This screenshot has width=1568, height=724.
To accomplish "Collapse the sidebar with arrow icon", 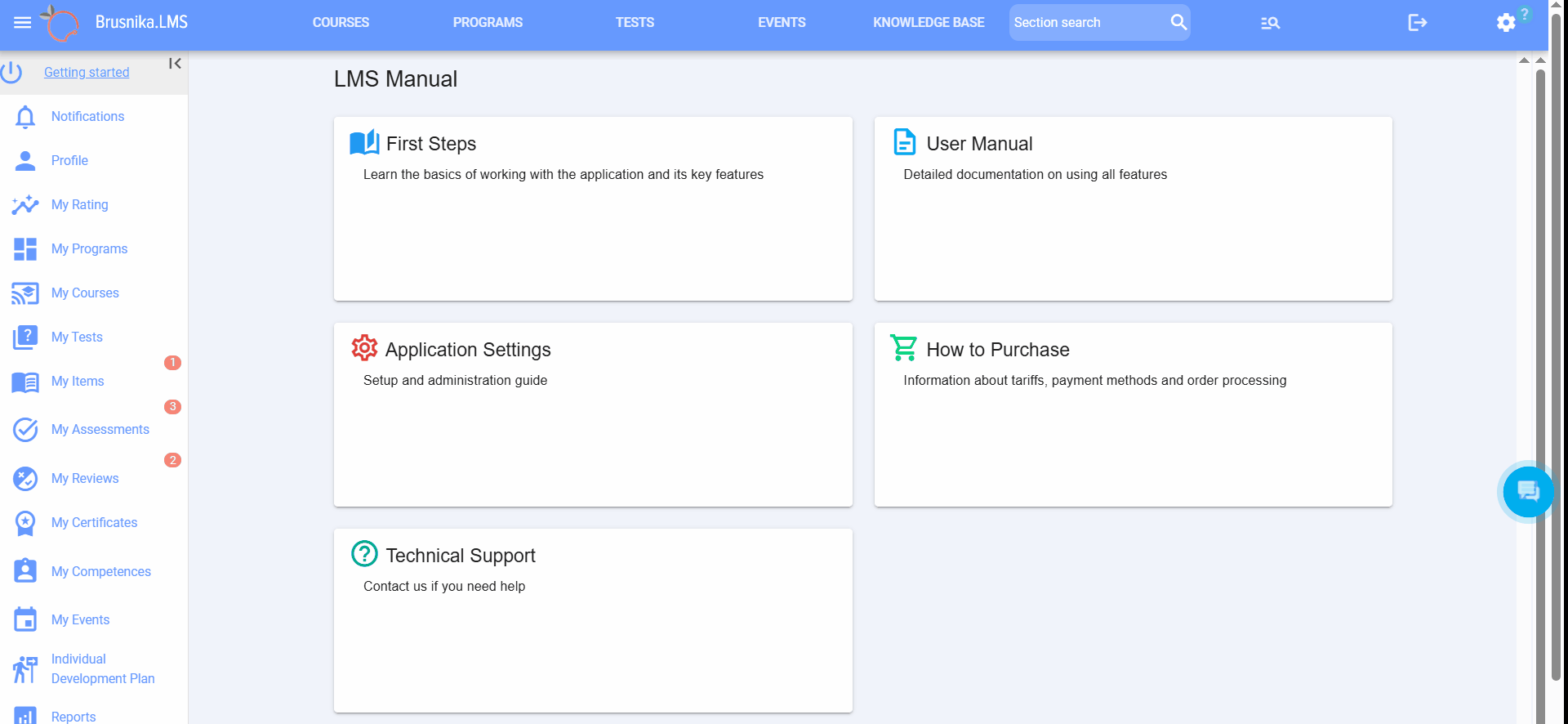I will [x=175, y=63].
